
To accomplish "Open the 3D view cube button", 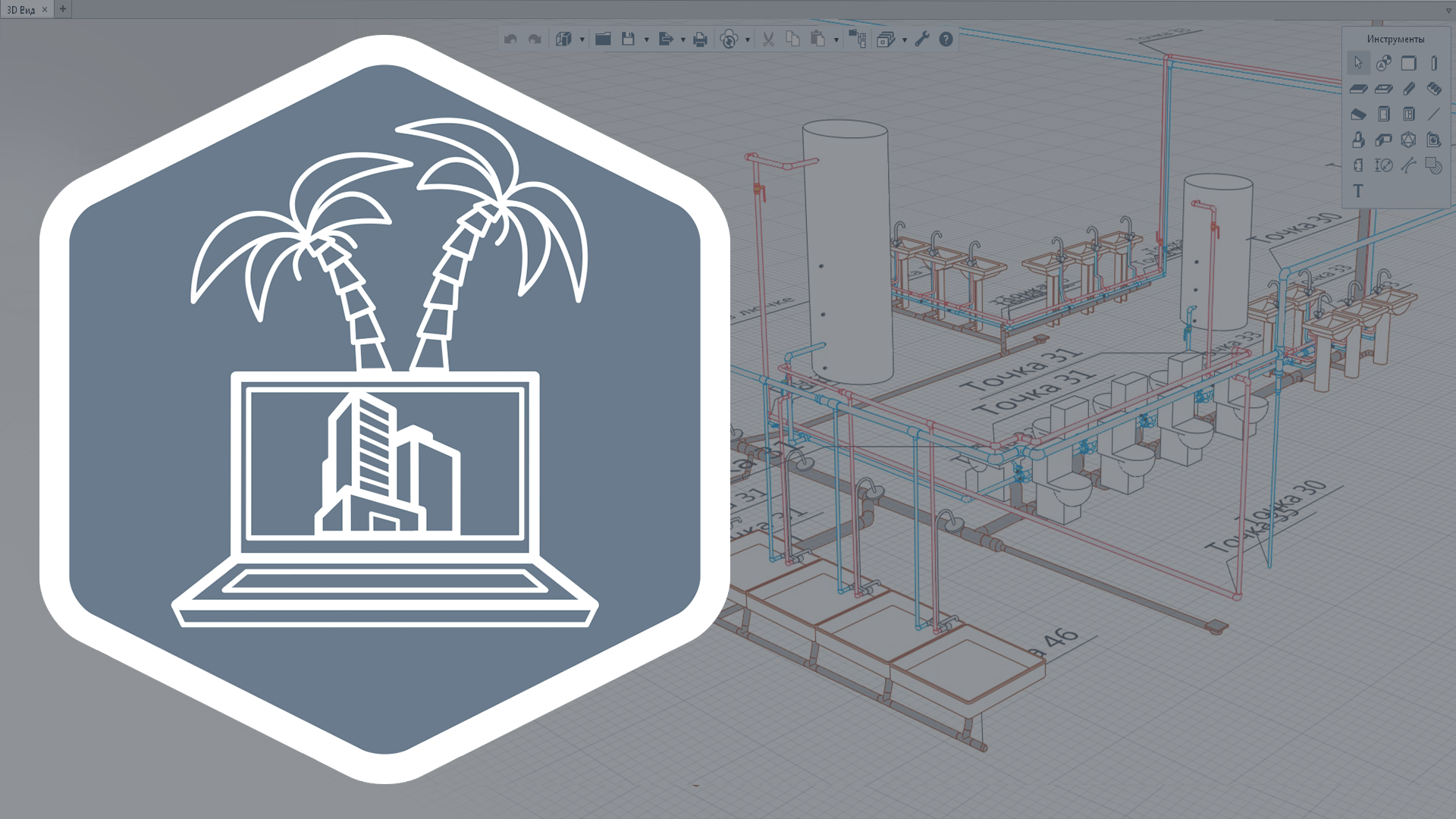I will 563,39.
